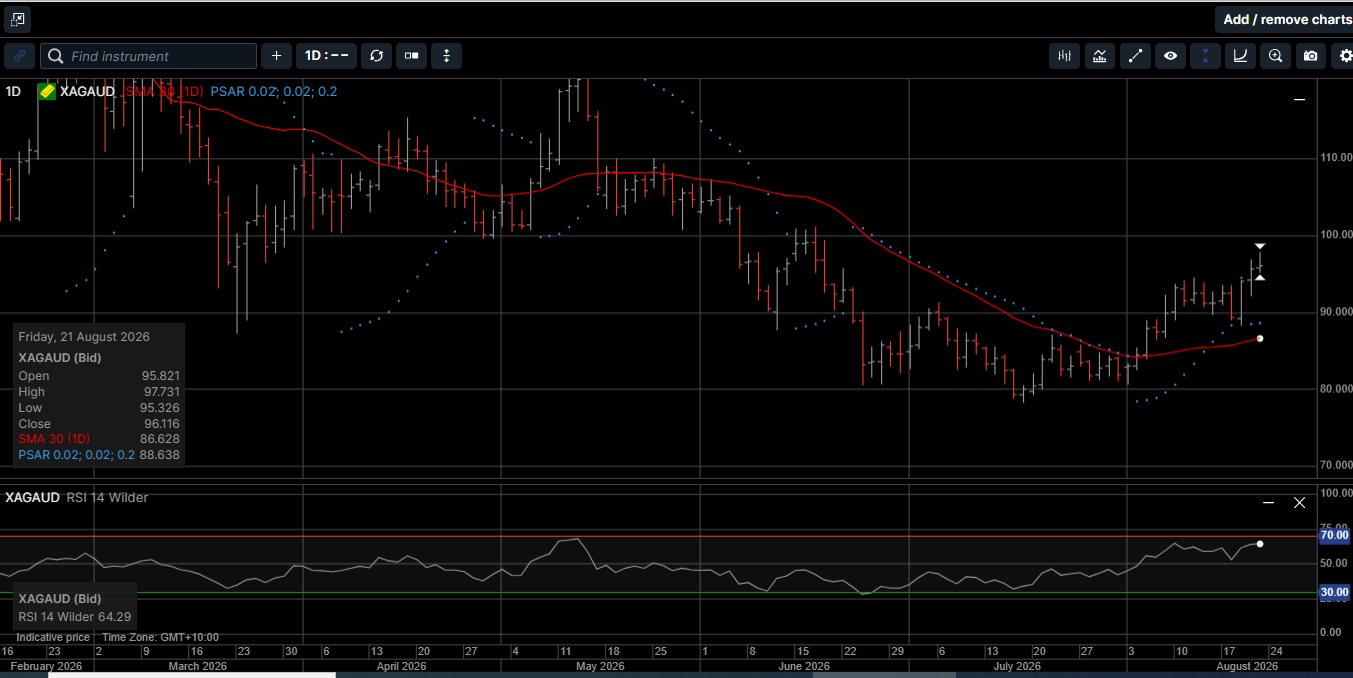Click the Find instrument search field
The height and width of the screenshot is (678, 1353).
pos(149,56)
